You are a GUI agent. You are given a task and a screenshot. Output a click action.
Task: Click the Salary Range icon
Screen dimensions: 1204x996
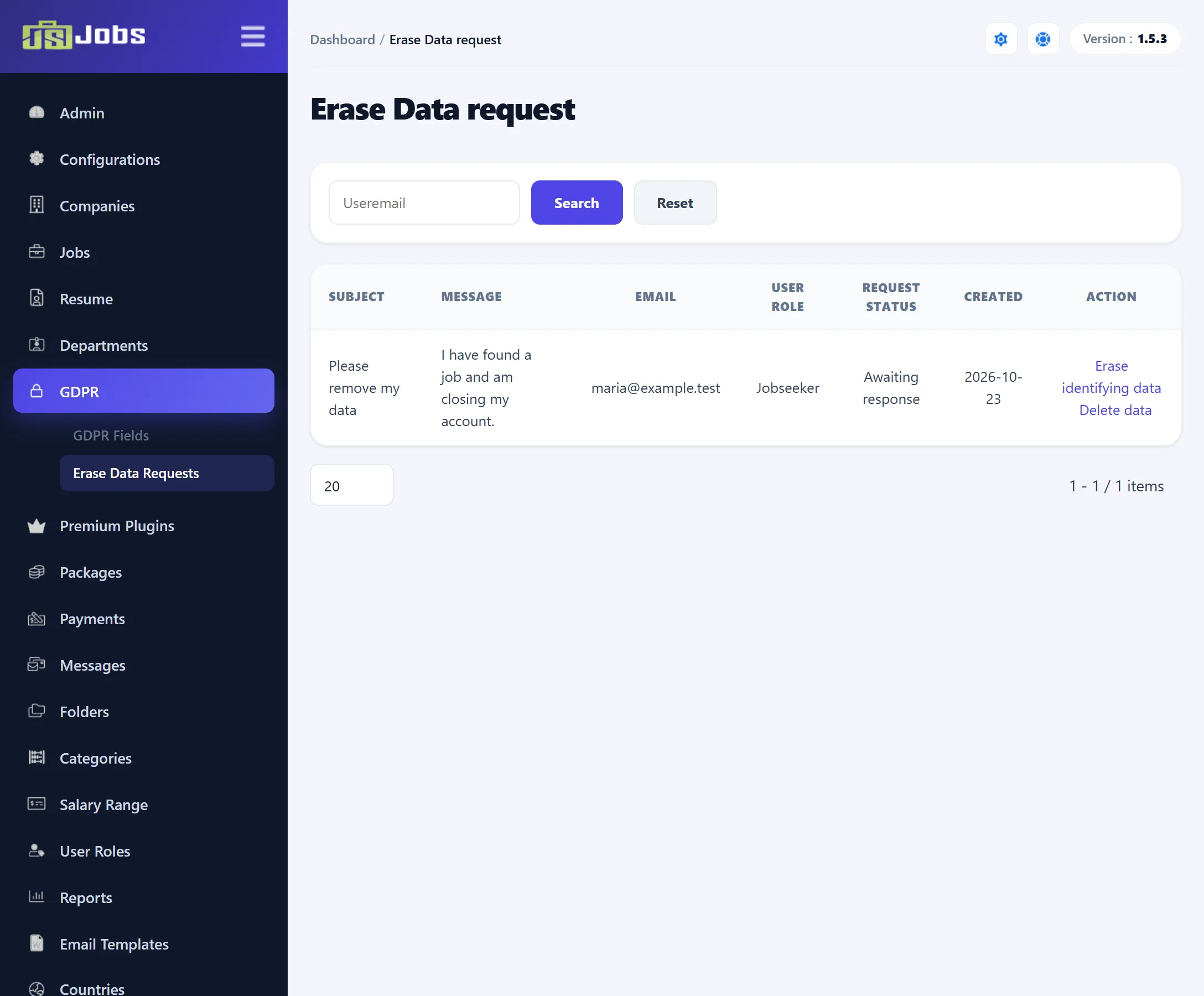click(37, 804)
